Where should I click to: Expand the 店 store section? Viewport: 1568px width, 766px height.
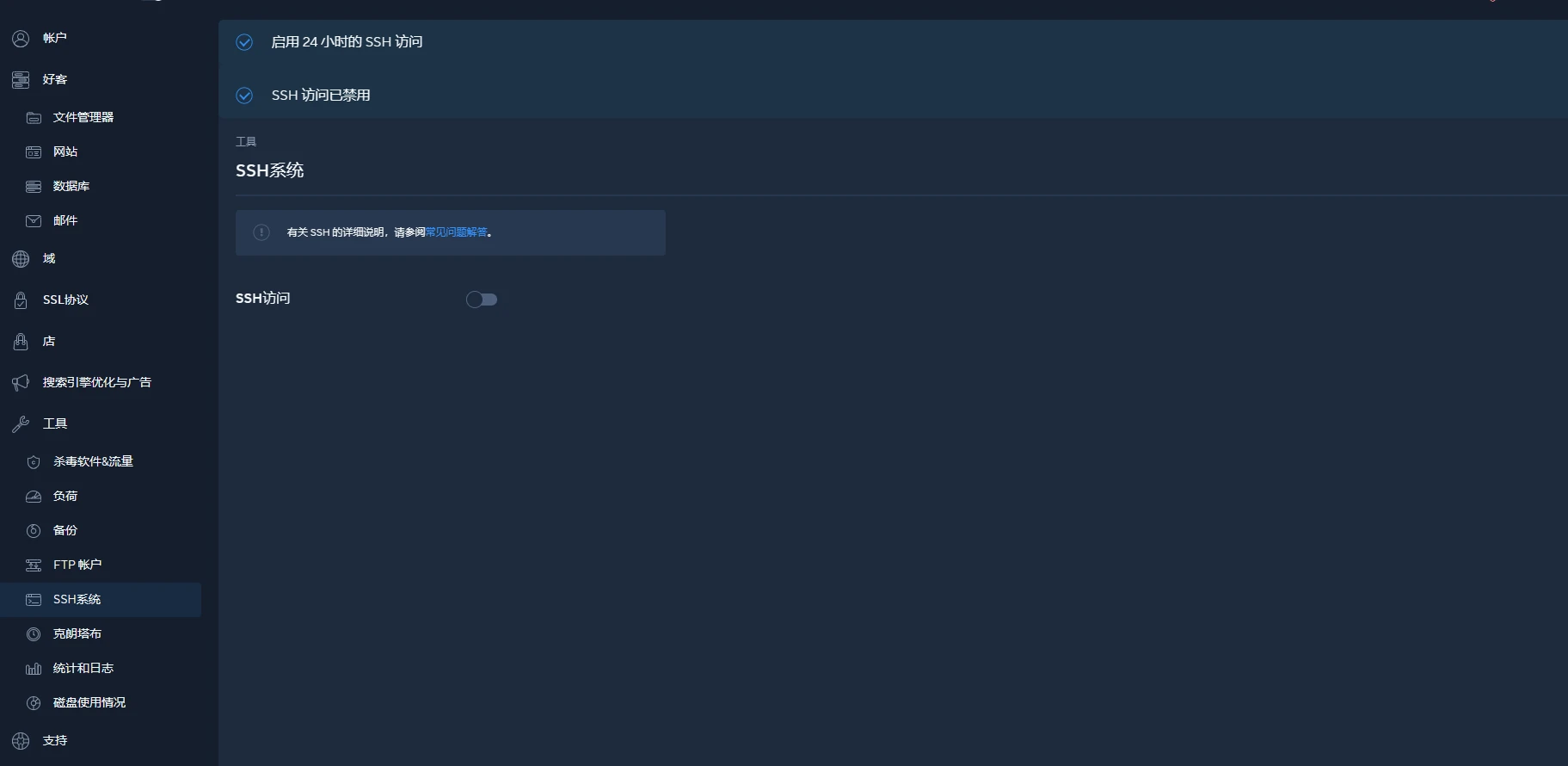point(49,341)
